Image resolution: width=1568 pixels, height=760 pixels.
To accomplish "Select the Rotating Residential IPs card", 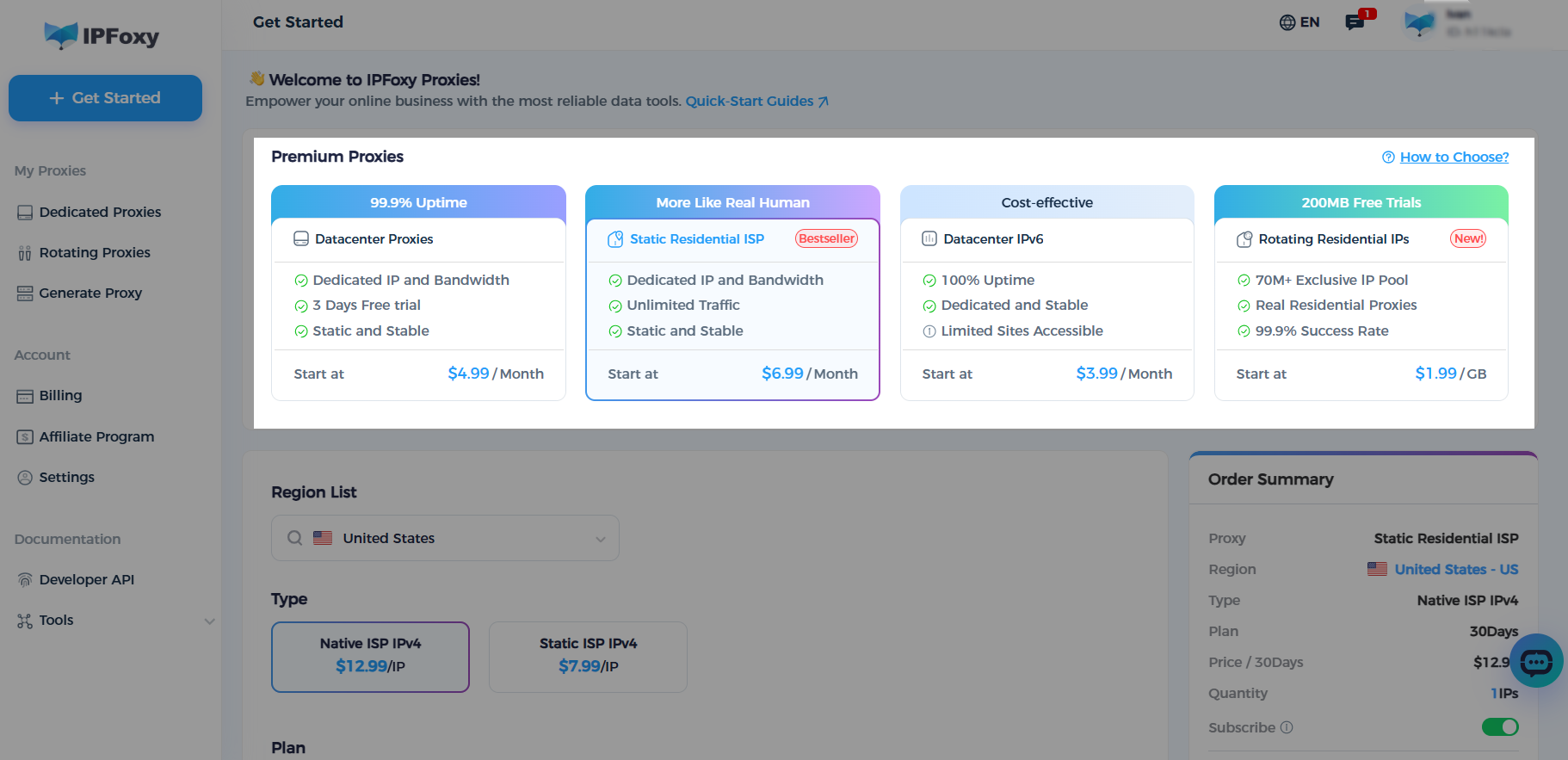I will 1361,293.
